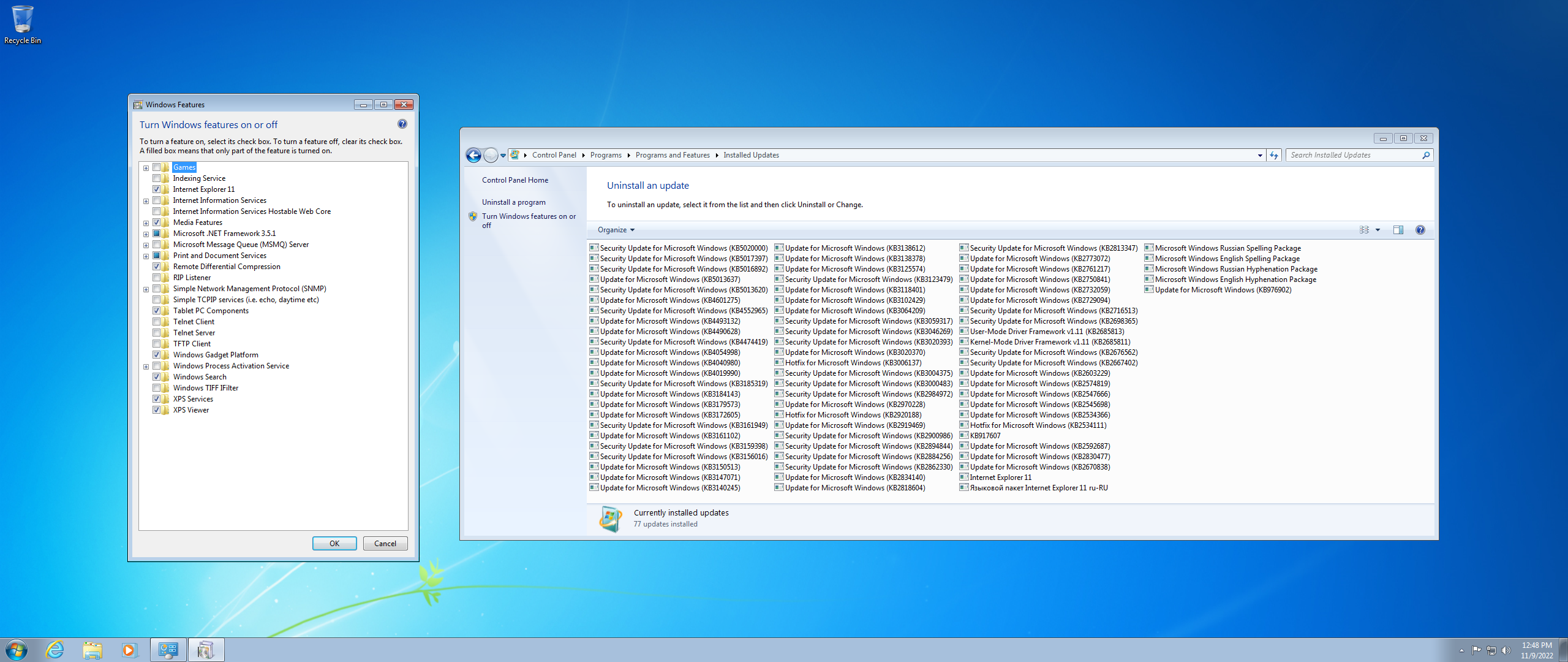1568x662 pixels.
Task: Uncheck Internet Explorer 11 feature
Action: (157, 189)
